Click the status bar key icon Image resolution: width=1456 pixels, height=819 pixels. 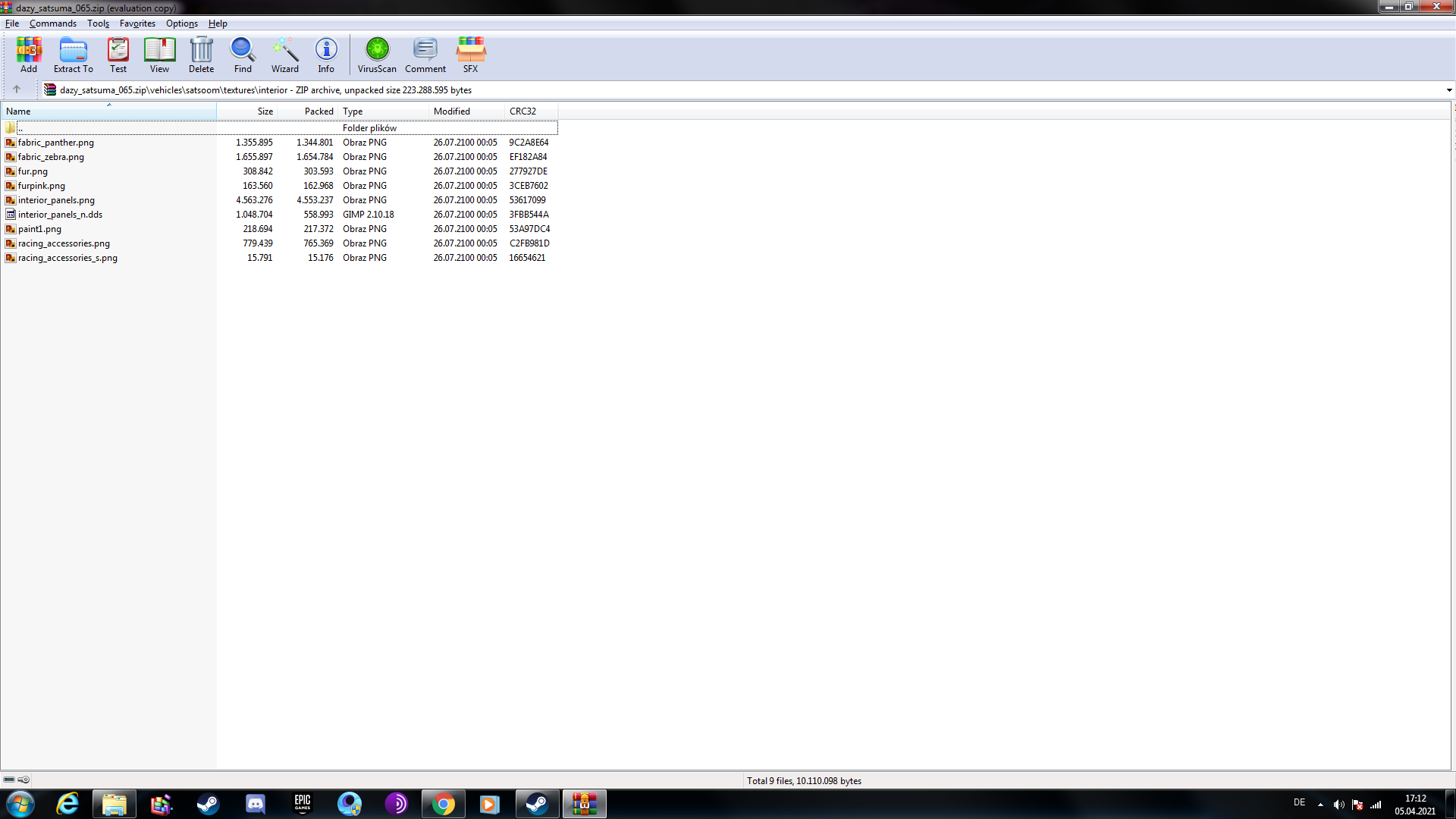(24, 780)
